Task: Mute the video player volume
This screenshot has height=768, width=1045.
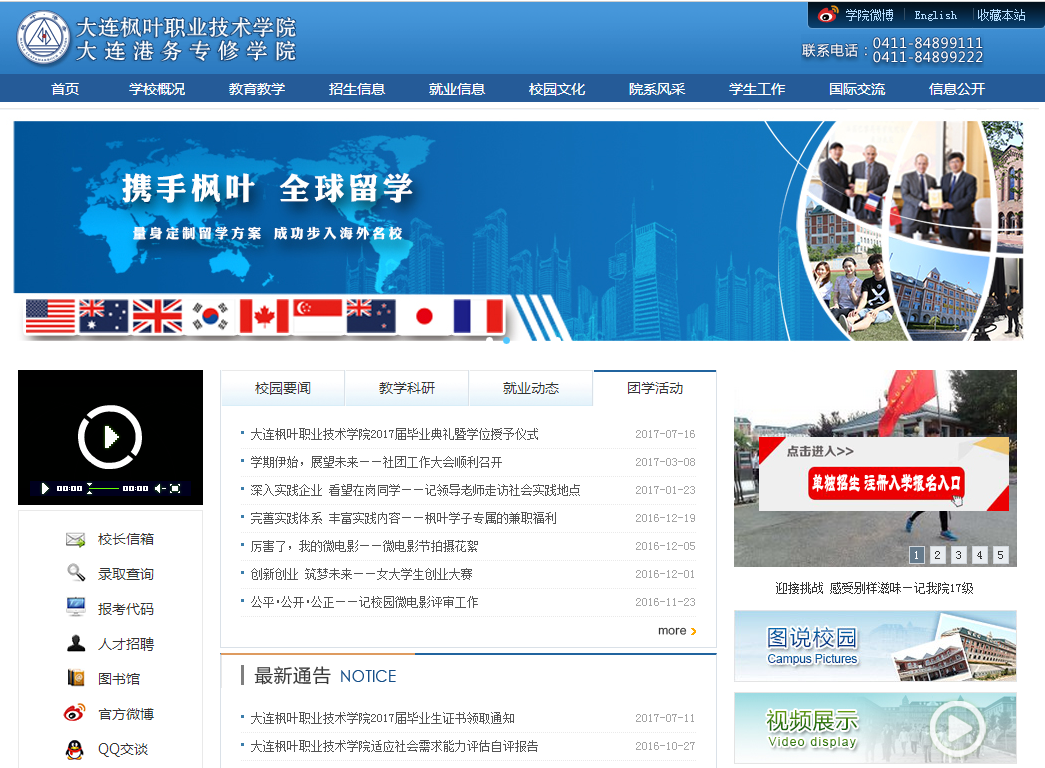Action: tap(159, 488)
